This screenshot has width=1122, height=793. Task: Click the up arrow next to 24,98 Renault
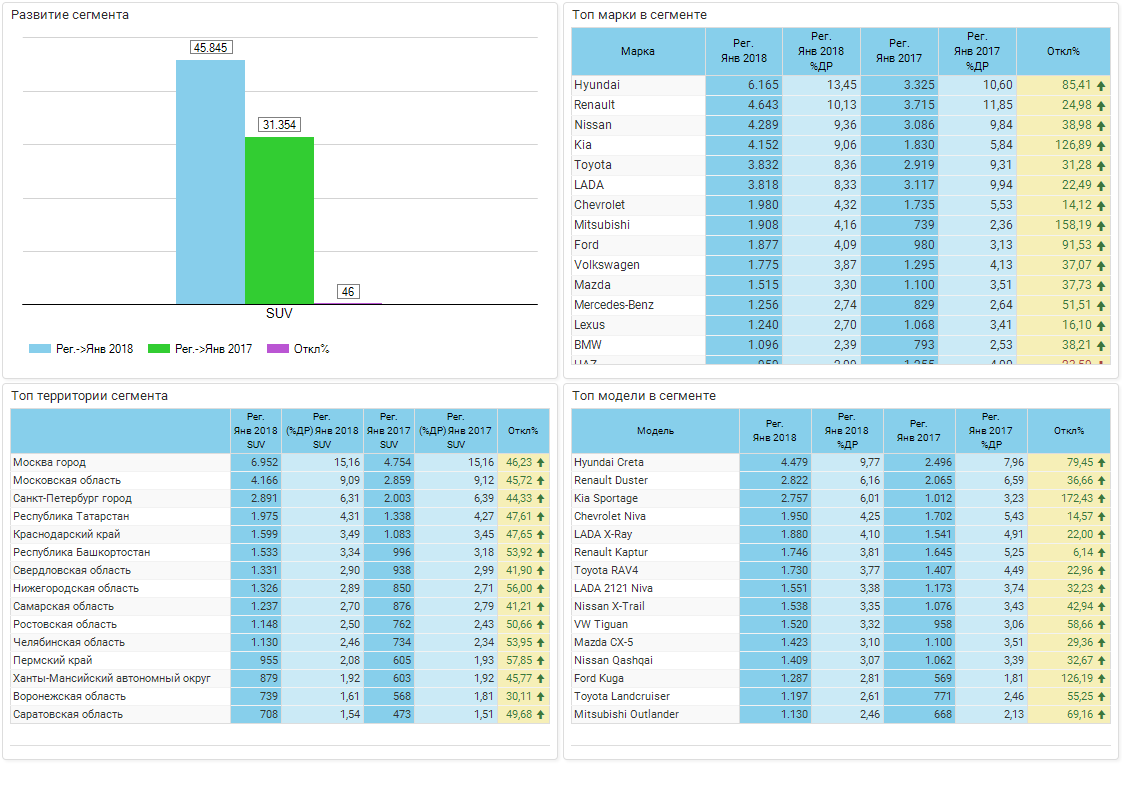tap(1101, 106)
